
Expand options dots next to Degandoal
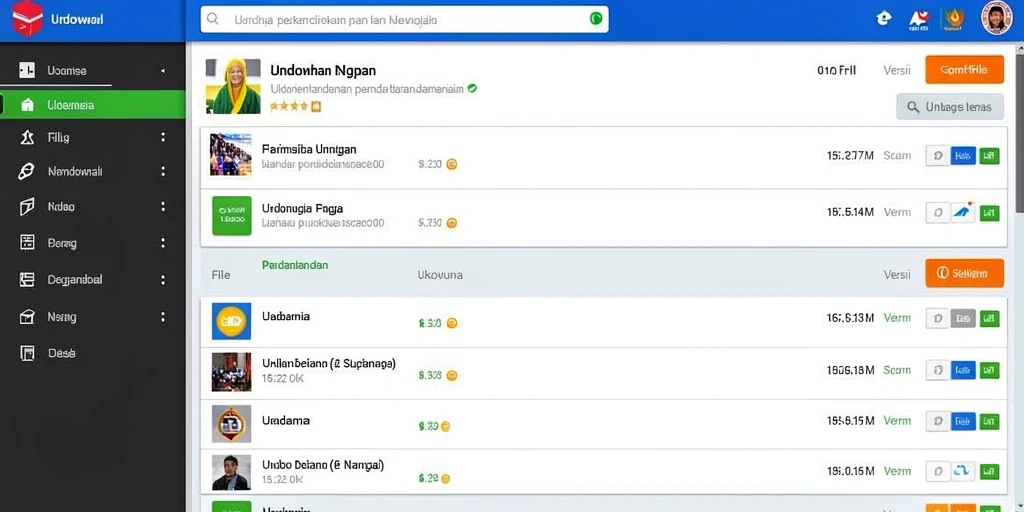pos(163,280)
